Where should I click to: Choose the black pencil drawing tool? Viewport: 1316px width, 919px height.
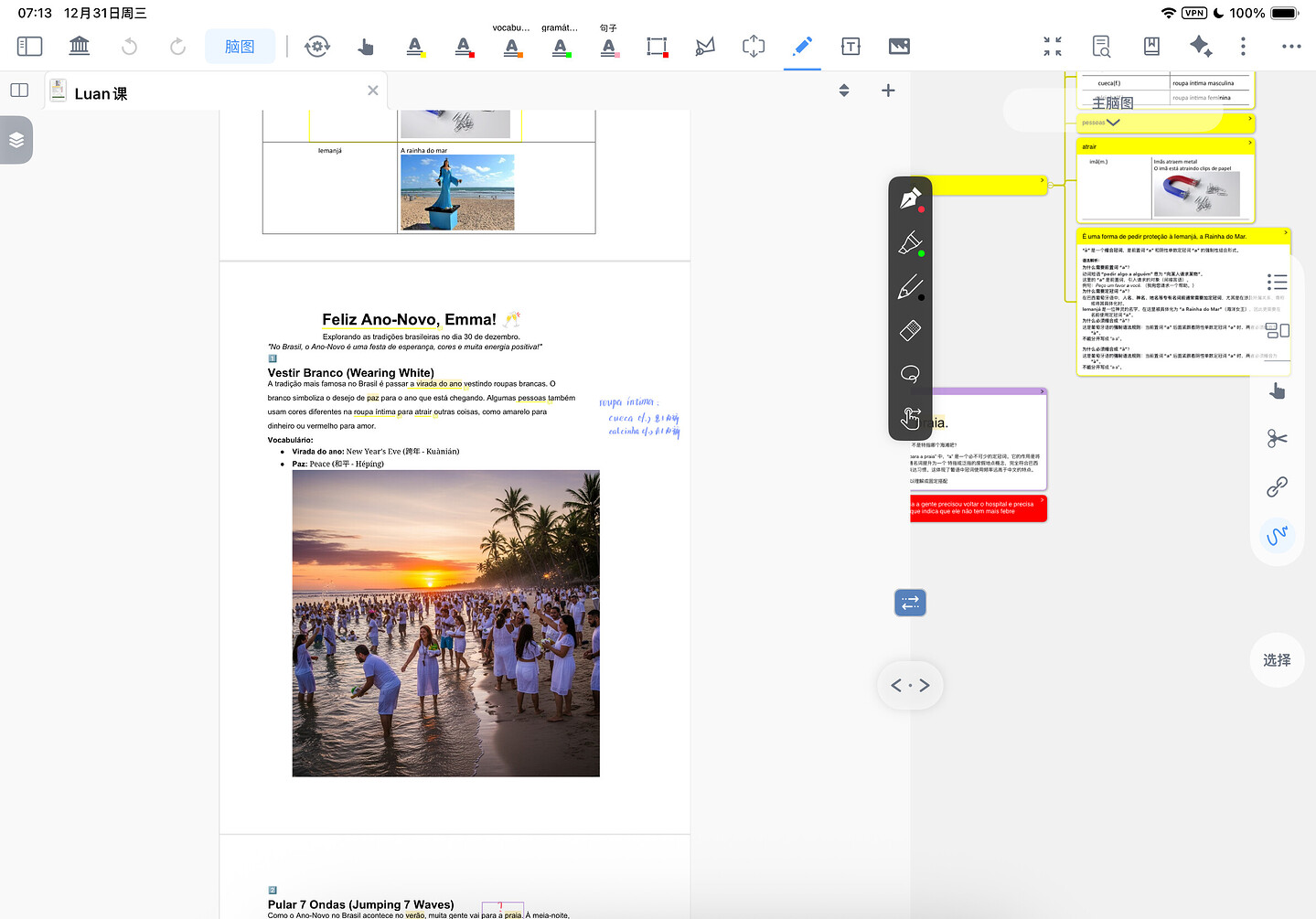[x=910, y=288]
